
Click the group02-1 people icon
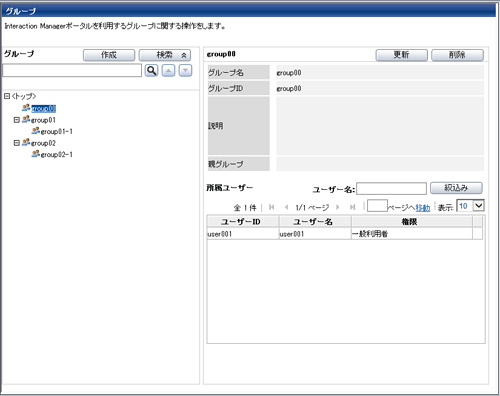pos(36,154)
